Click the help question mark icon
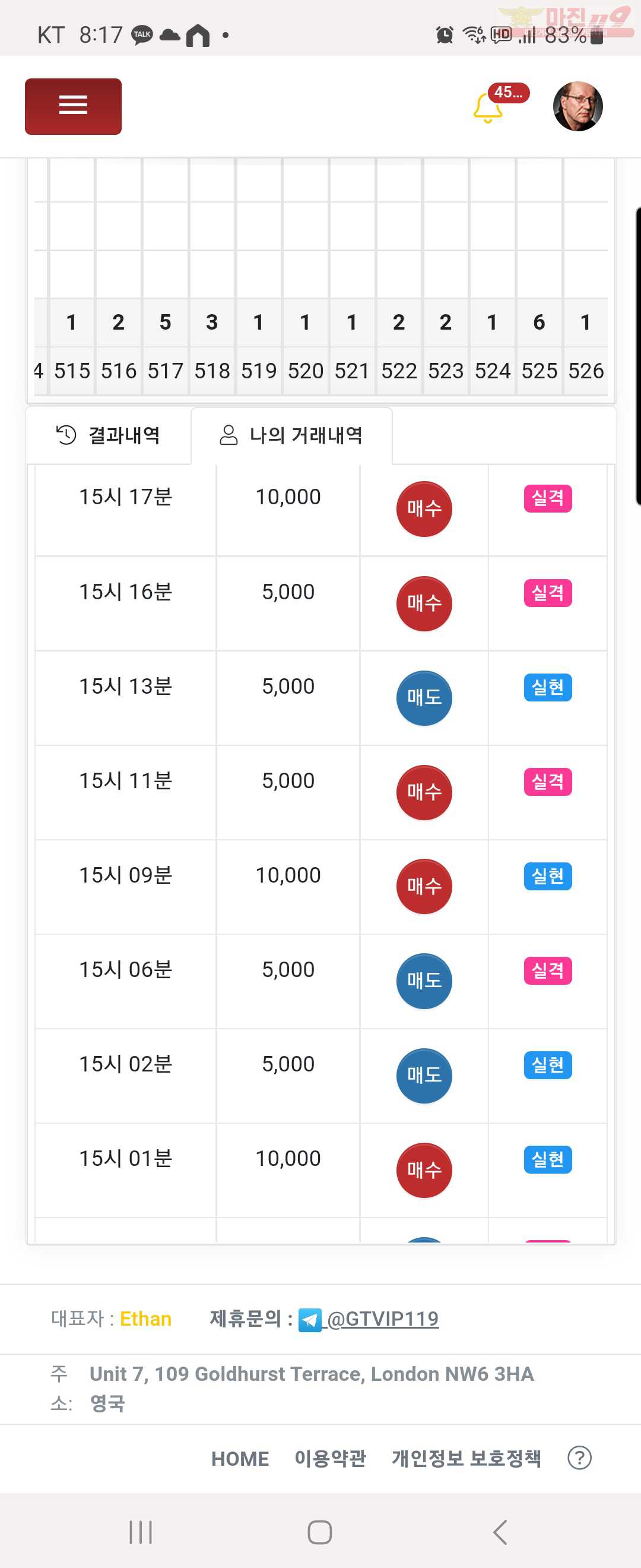 (x=580, y=1458)
